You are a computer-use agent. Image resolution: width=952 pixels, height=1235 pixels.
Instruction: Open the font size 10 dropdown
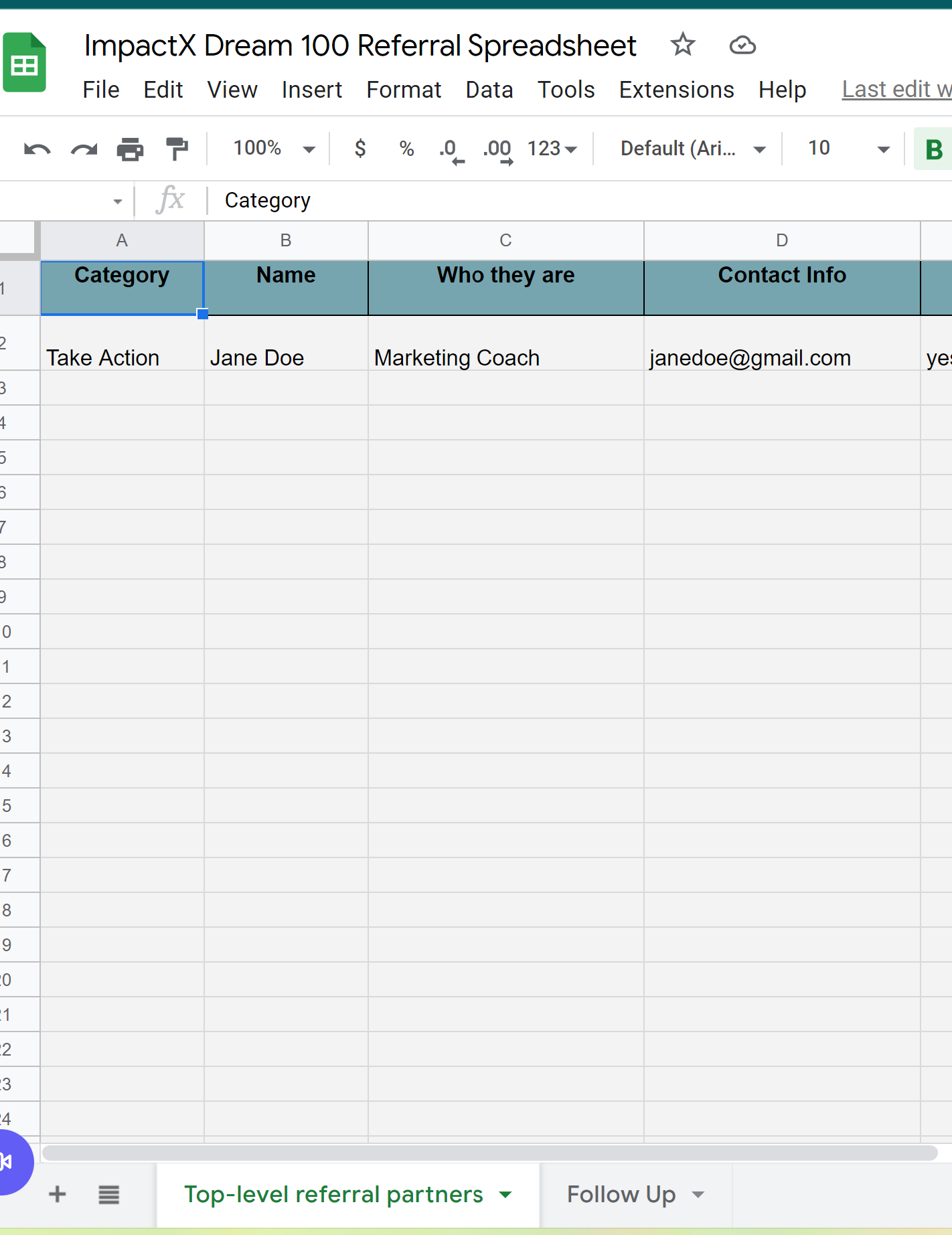click(x=848, y=148)
